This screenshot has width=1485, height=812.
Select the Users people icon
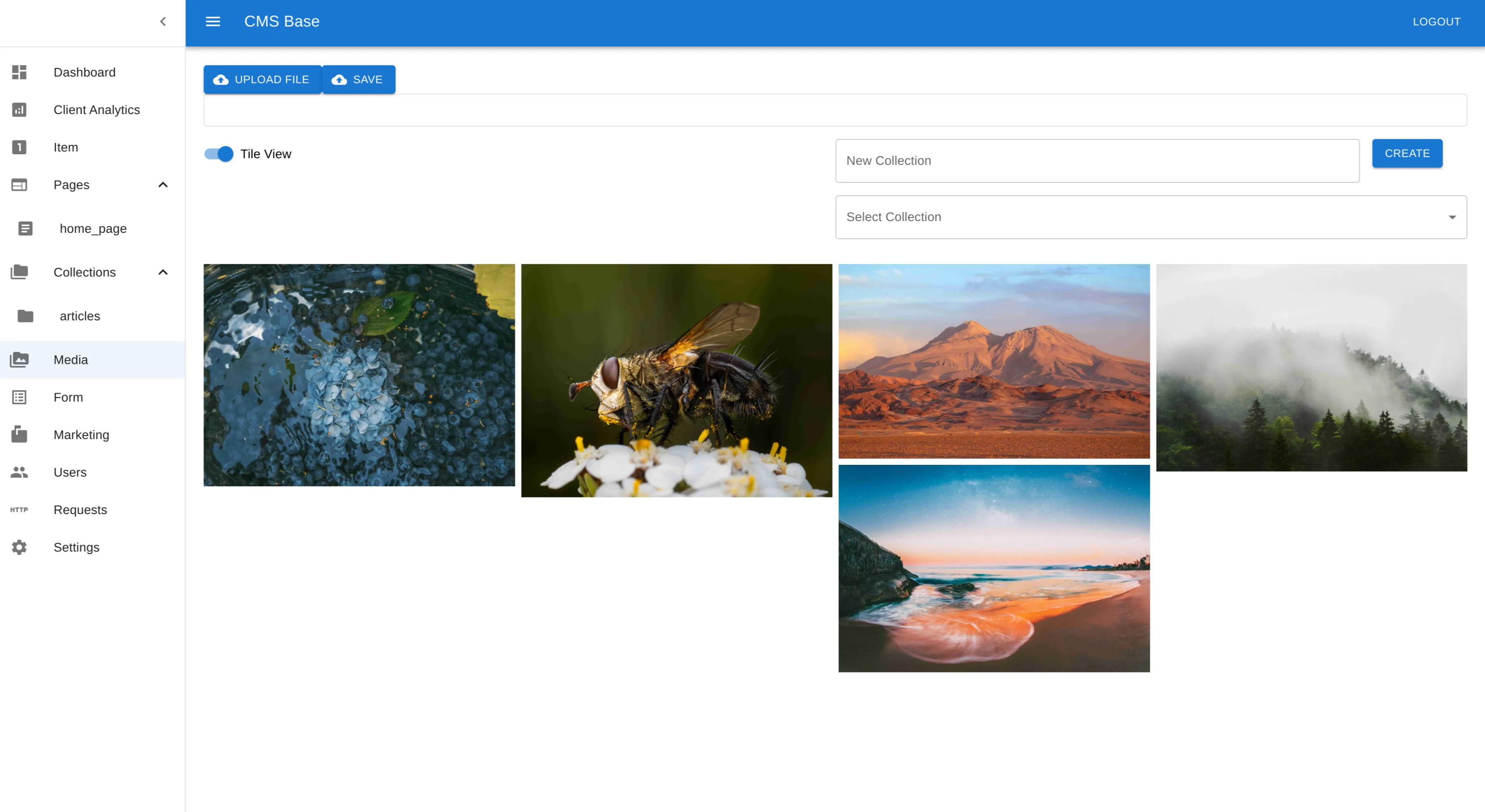[19, 472]
